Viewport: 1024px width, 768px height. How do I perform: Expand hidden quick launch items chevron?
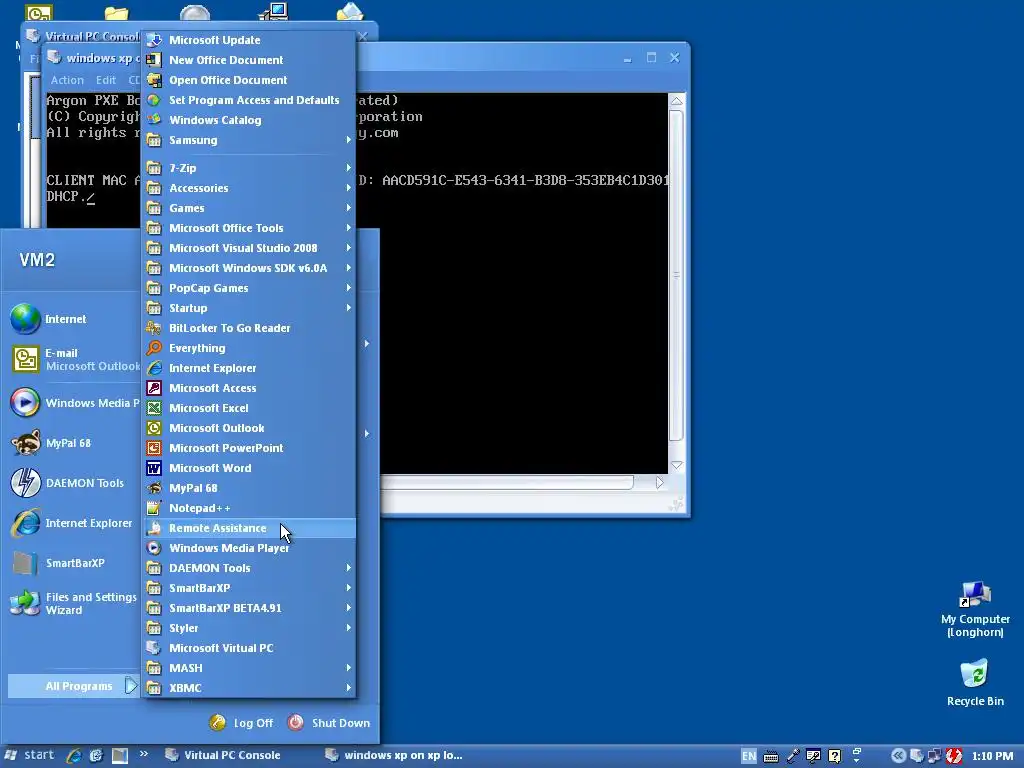point(144,754)
